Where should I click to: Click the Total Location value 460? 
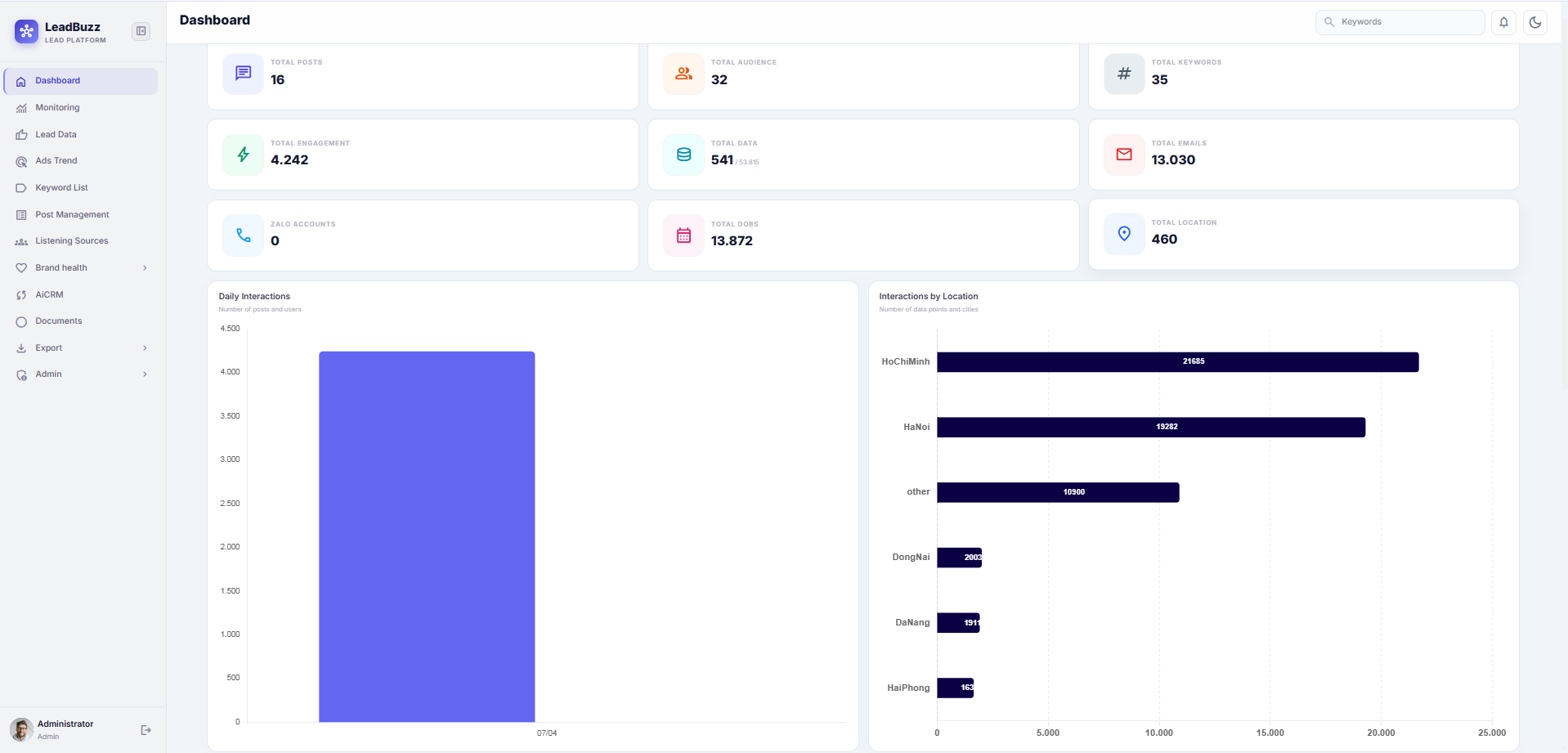point(1164,240)
